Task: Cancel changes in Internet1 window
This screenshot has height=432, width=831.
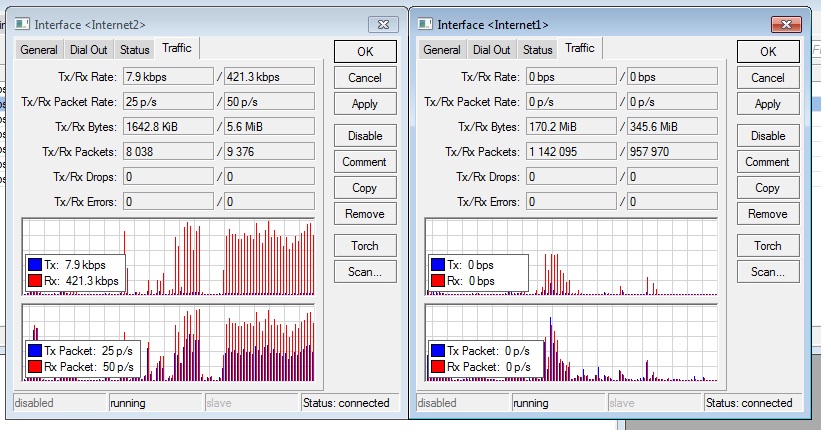Action: tap(768, 78)
